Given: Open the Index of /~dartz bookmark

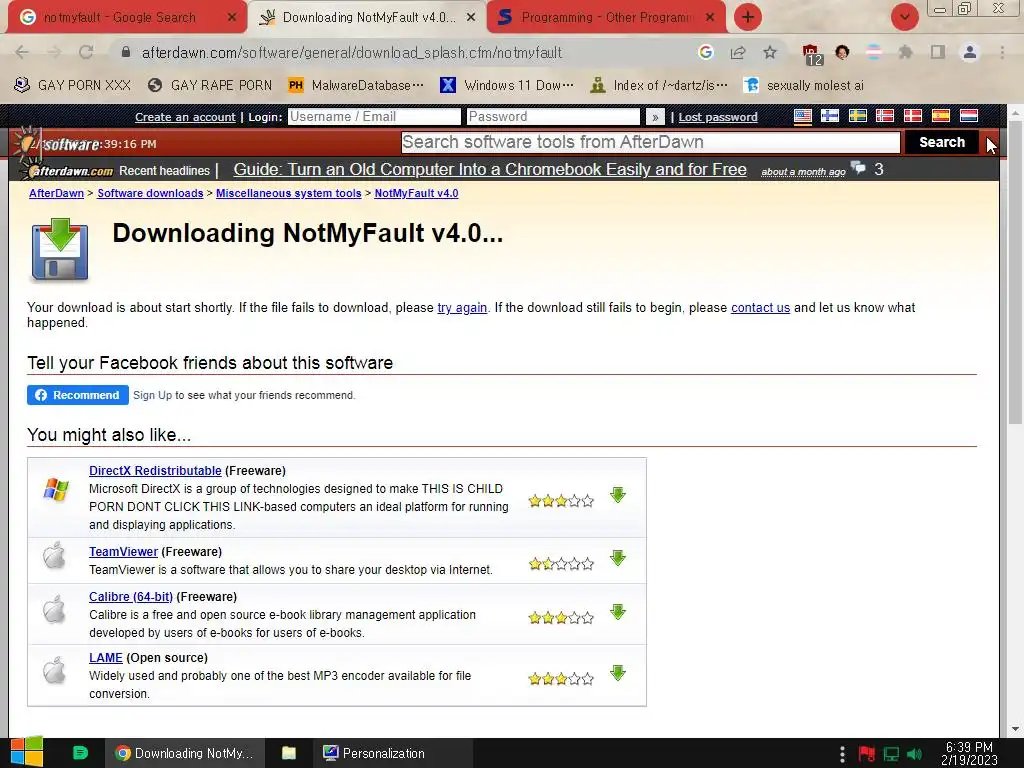Looking at the screenshot, I should [x=658, y=85].
